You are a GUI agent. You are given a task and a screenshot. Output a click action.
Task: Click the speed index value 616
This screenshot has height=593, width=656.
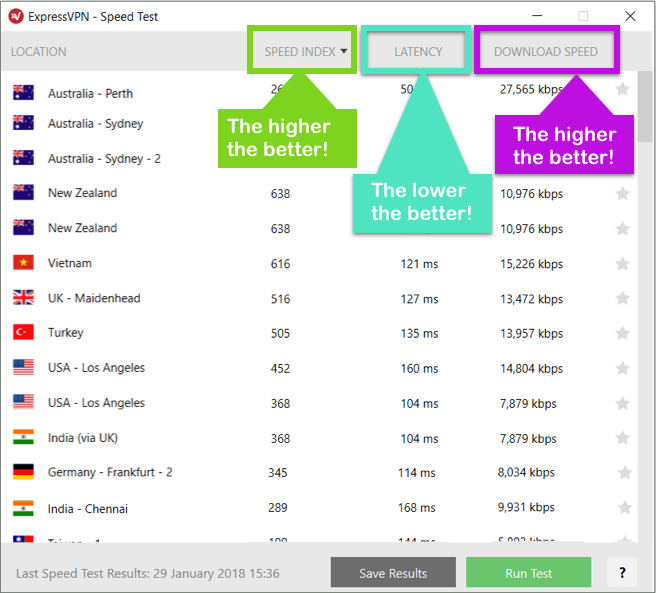tap(280, 264)
